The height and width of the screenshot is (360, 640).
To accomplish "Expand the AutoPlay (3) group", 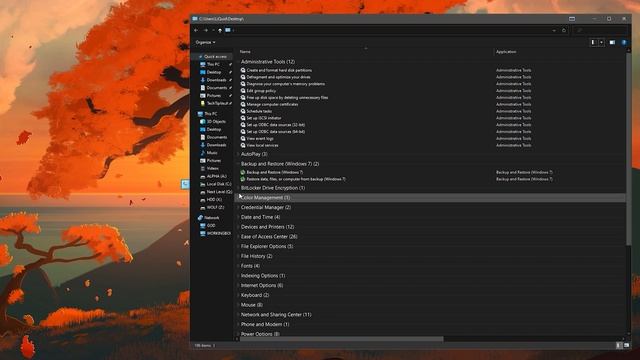I will pyautogui.click(x=254, y=154).
